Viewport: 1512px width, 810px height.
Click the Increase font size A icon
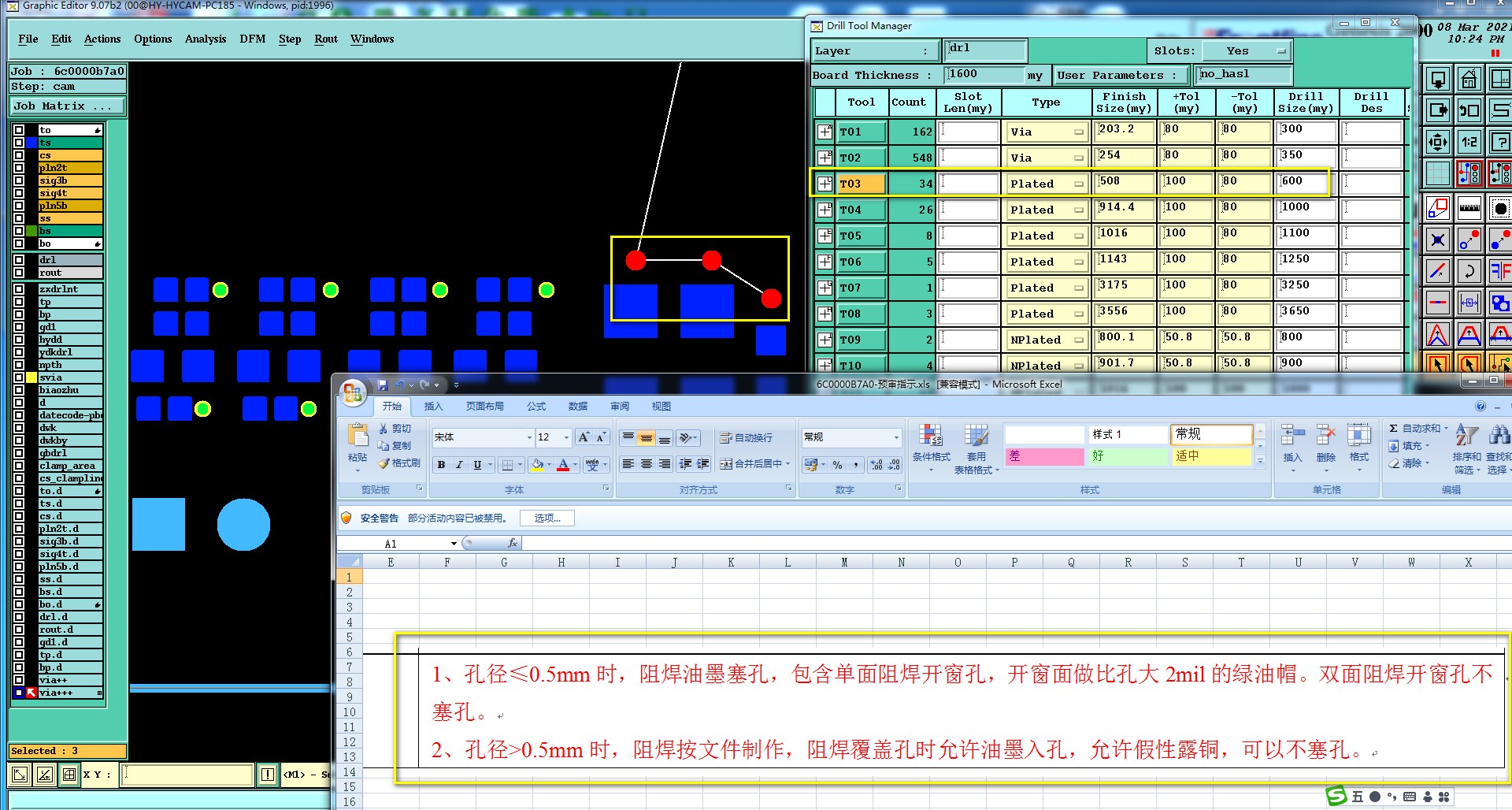pos(584,437)
